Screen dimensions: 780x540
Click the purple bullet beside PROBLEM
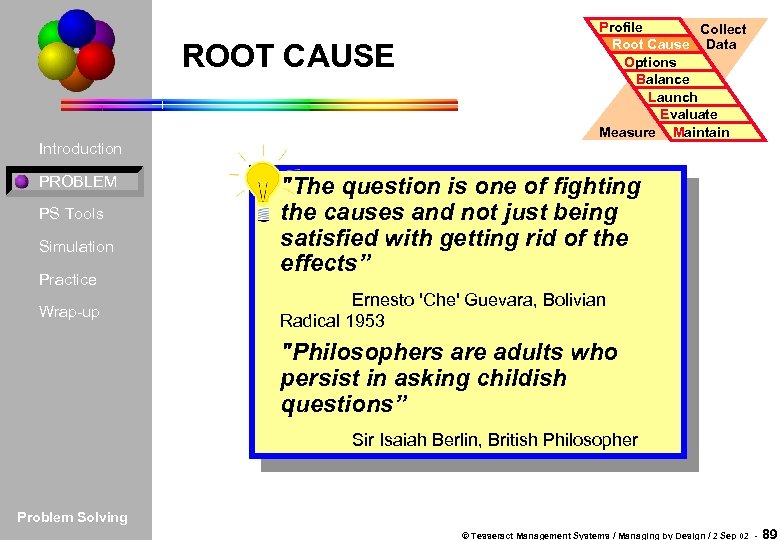pos(21,182)
